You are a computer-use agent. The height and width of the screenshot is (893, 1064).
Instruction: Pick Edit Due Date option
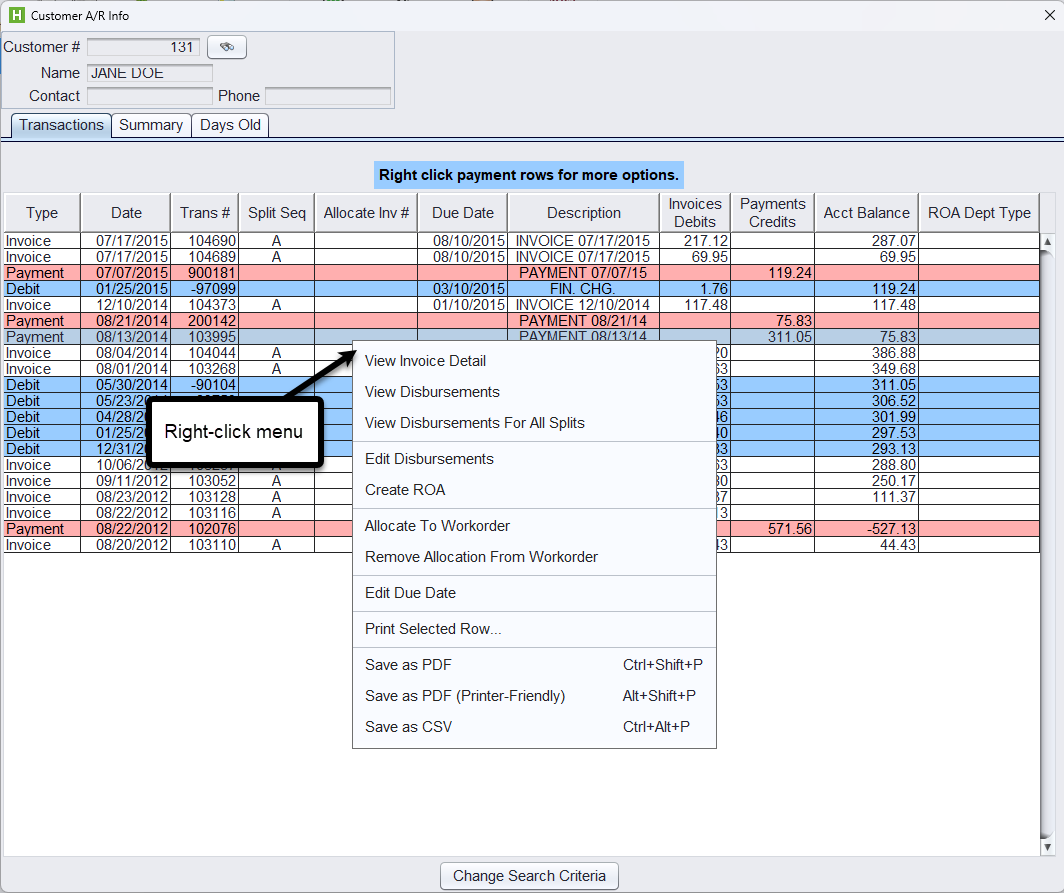pyautogui.click(x=410, y=593)
